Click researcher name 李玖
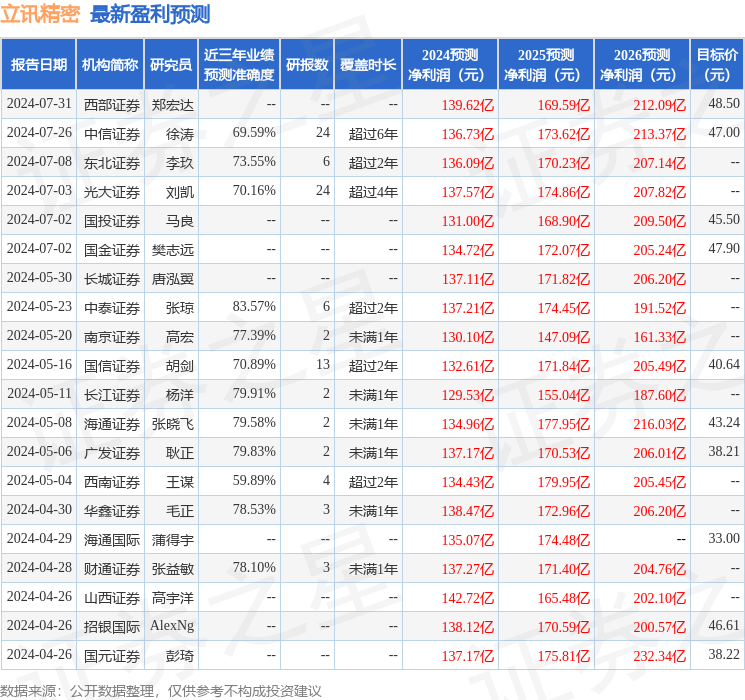Viewport: 745px width, 700px height. pos(180,163)
